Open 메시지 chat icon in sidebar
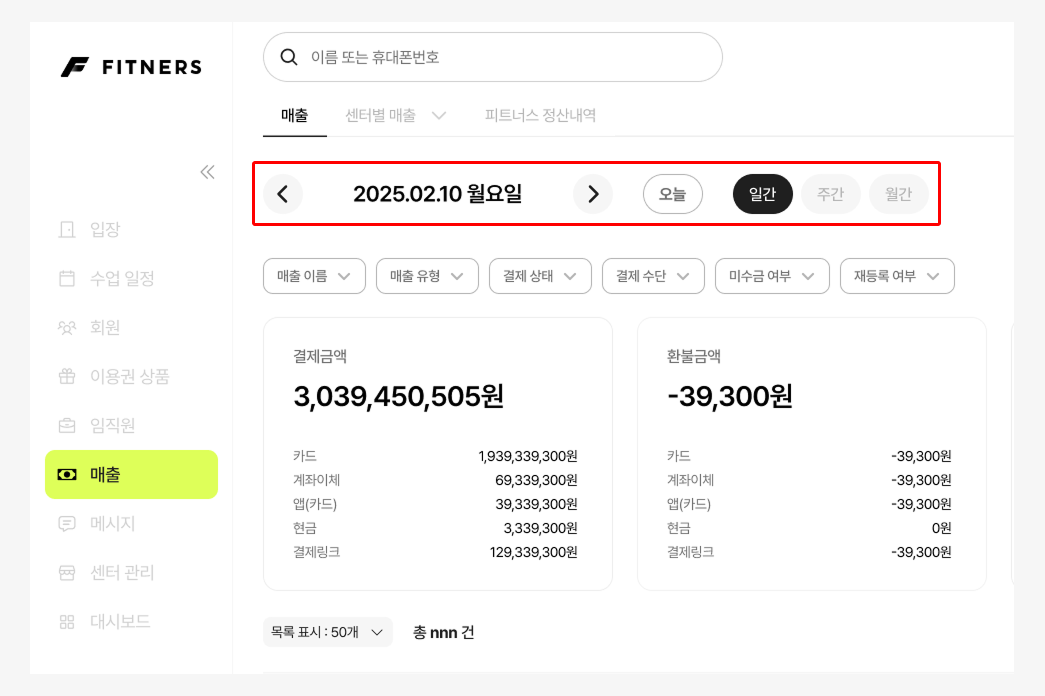This screenshot has width=1045, height=696. point(67,523)
